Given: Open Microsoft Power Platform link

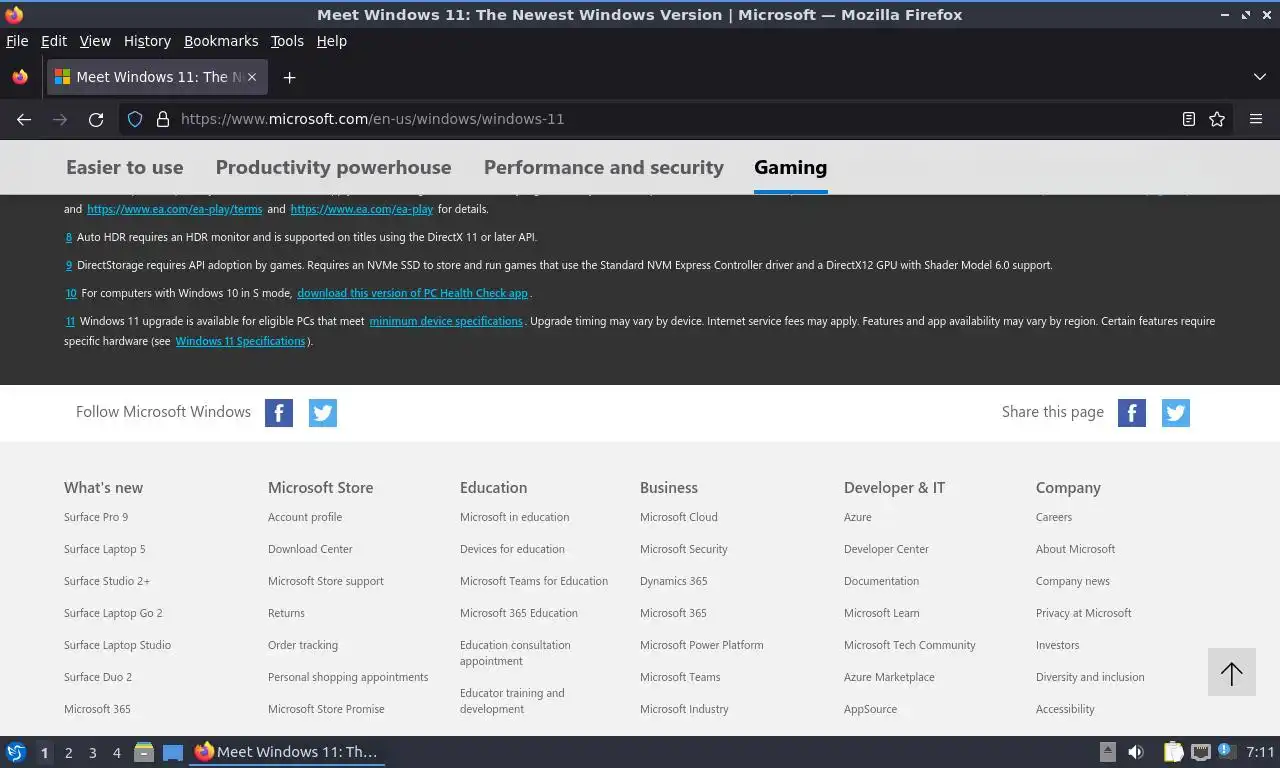Looking at the screenshot, I should (701, 645).
